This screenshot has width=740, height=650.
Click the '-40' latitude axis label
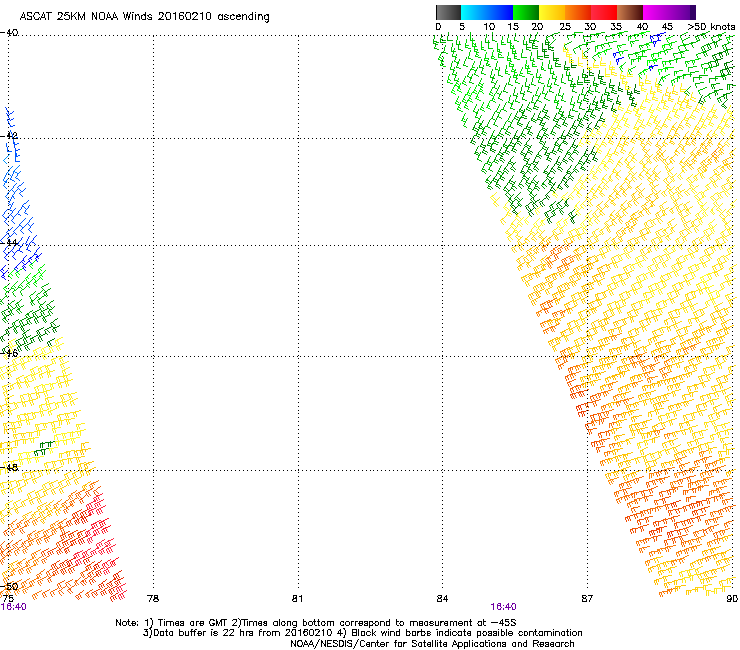(x=9, y=33)
